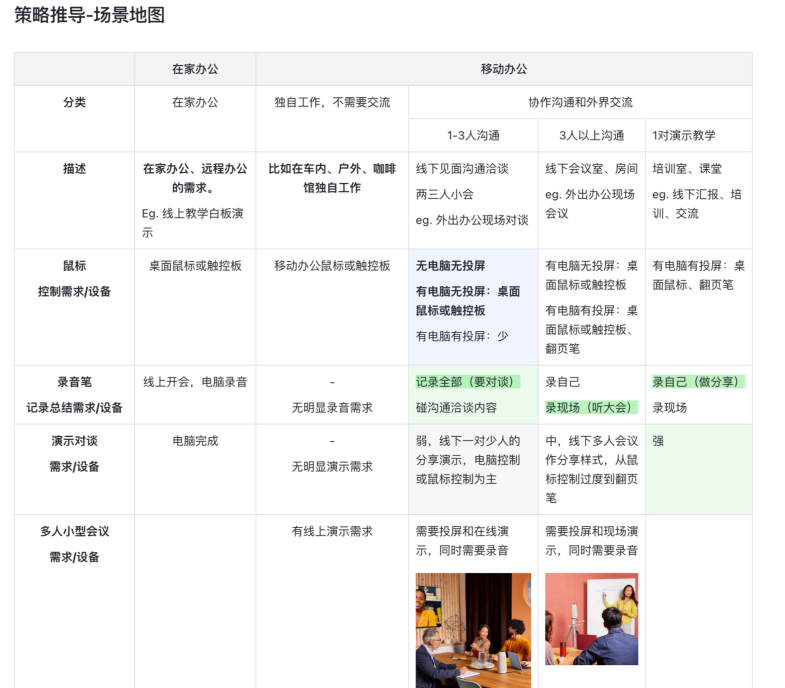785x688 pixels.
Task: Click the 电脑完成 cell
Action: pos(195,441)
